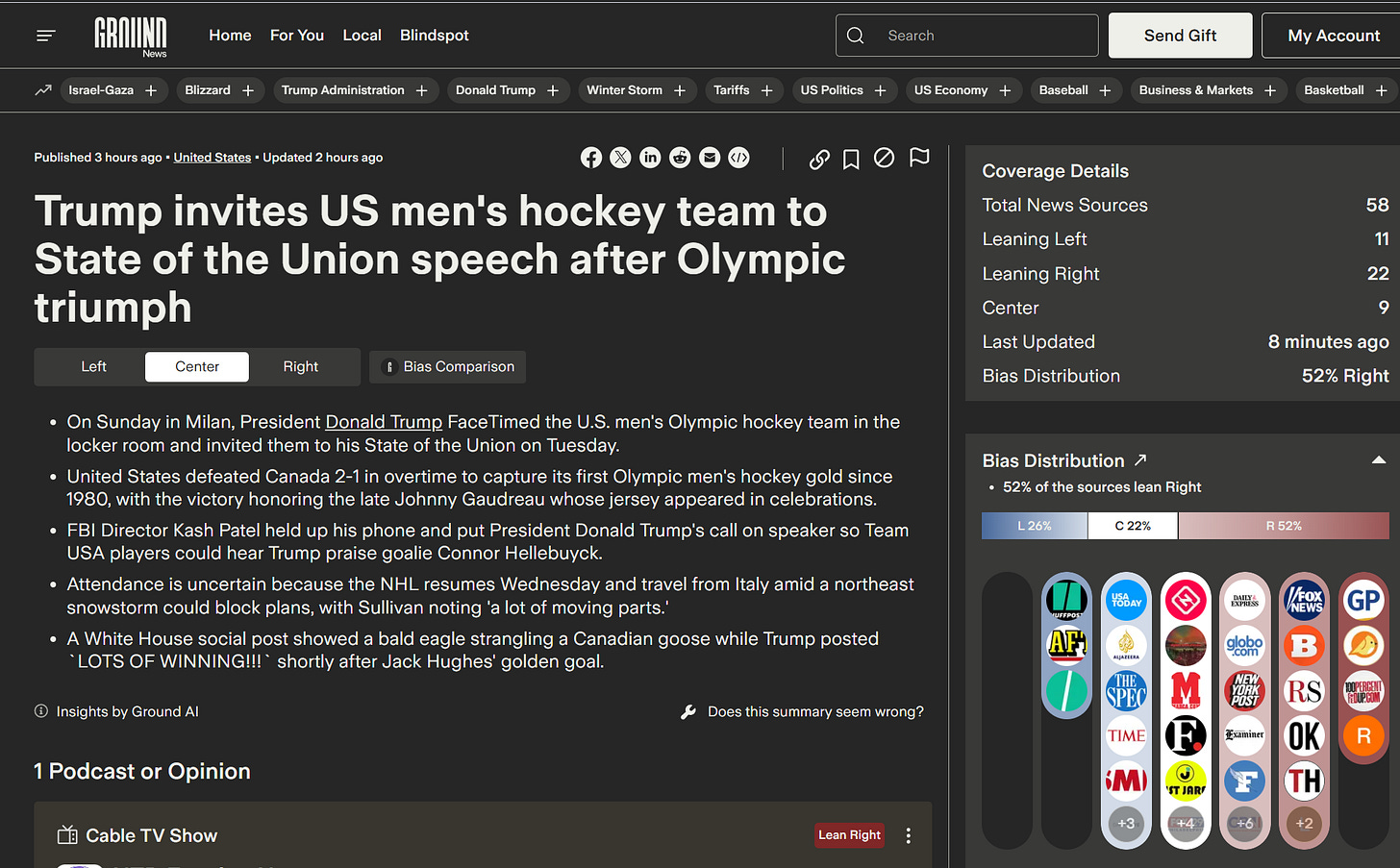Image resolution: width=1400 pixels, height=868 pixels.
Task: Expand the +4 more center sources
Action: point(1186,823)
